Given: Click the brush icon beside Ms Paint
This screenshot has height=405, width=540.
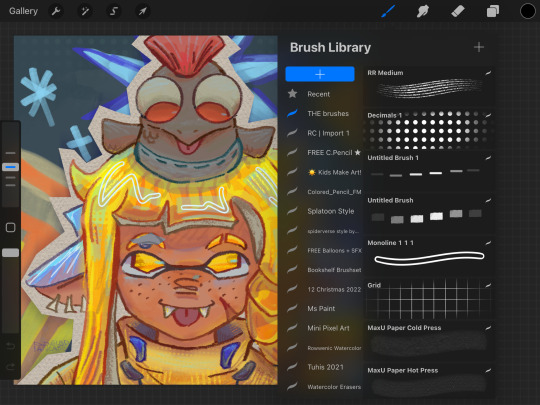Looking at the screenshot, I should (292, 308).
